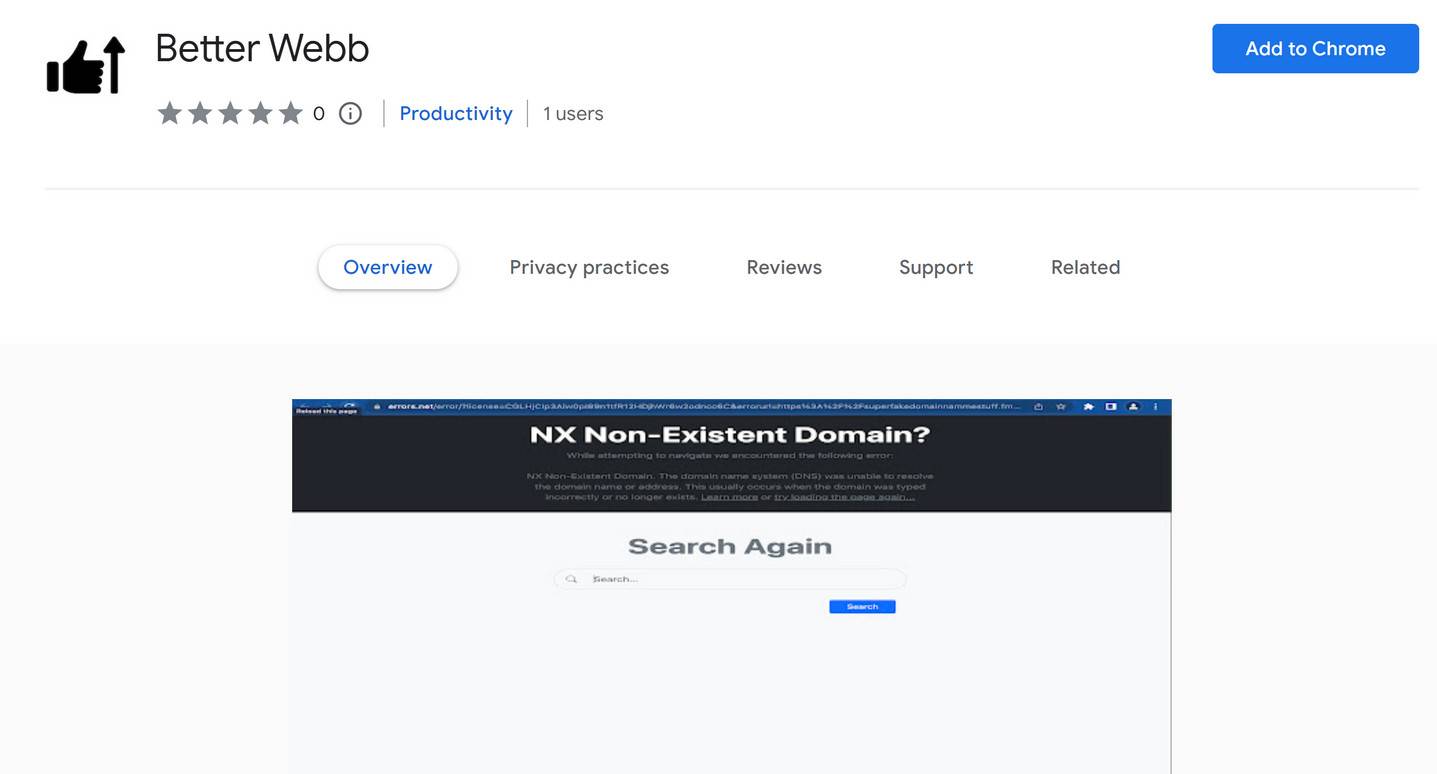Click the Search field in the preview image

740,579
